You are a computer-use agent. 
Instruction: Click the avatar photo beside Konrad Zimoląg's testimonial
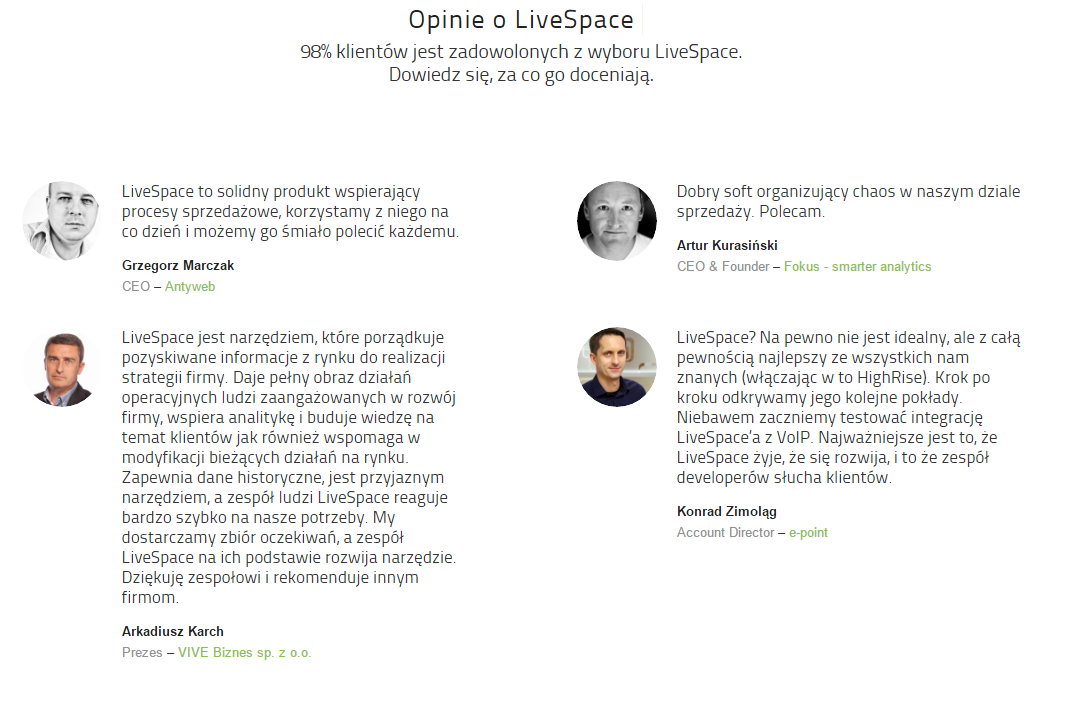[x=617, y=367]
